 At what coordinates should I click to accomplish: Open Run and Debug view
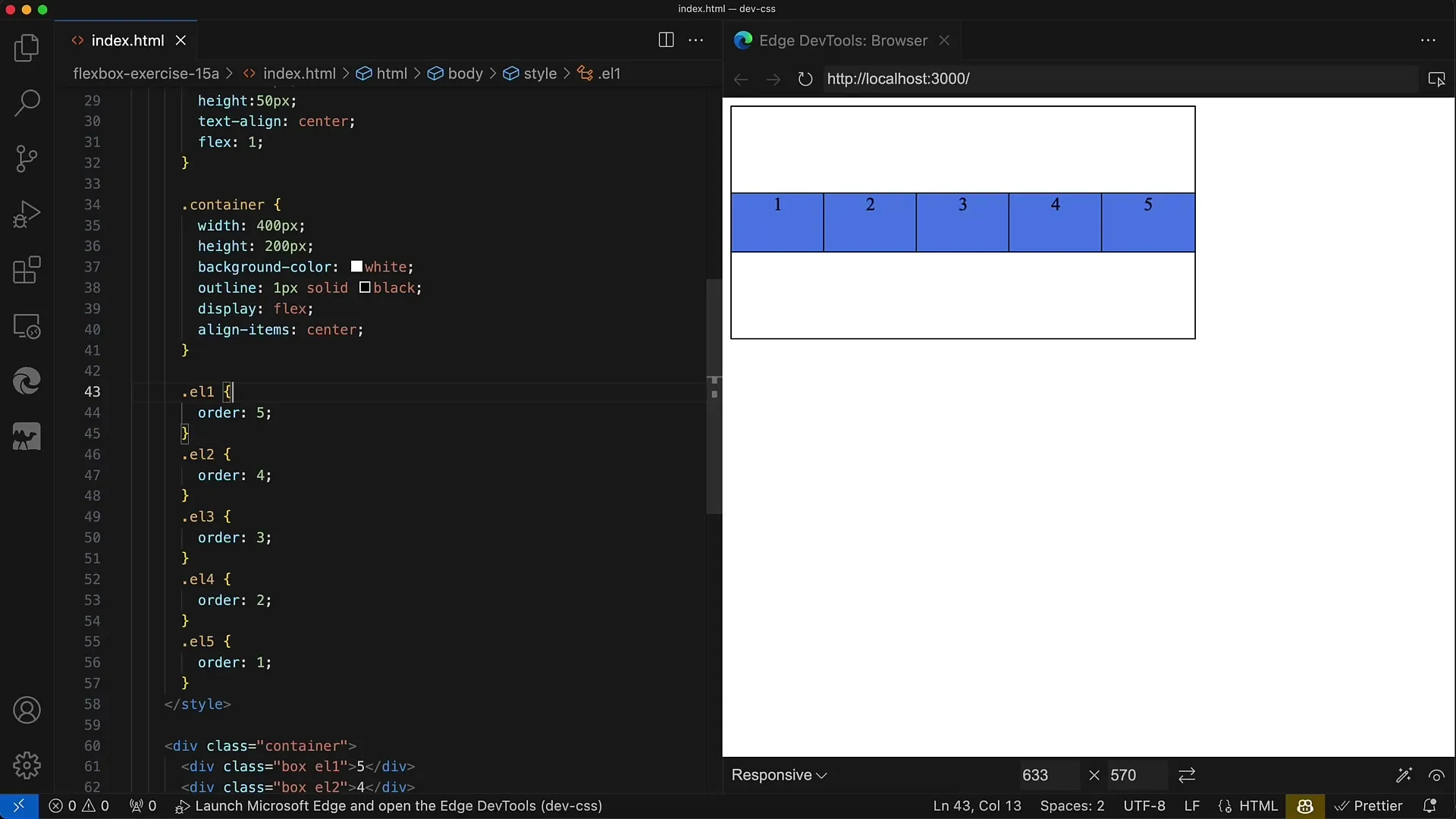[x=27, y=215]
